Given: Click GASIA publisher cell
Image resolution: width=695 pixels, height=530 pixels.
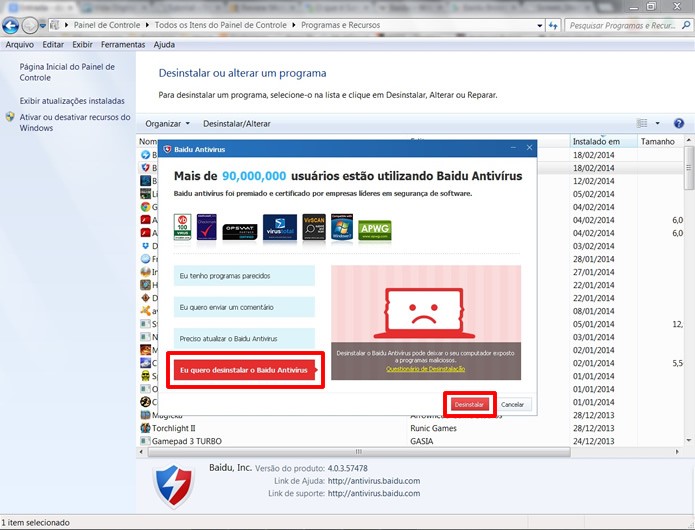Looking at the screenshot, I should point(422,441).
